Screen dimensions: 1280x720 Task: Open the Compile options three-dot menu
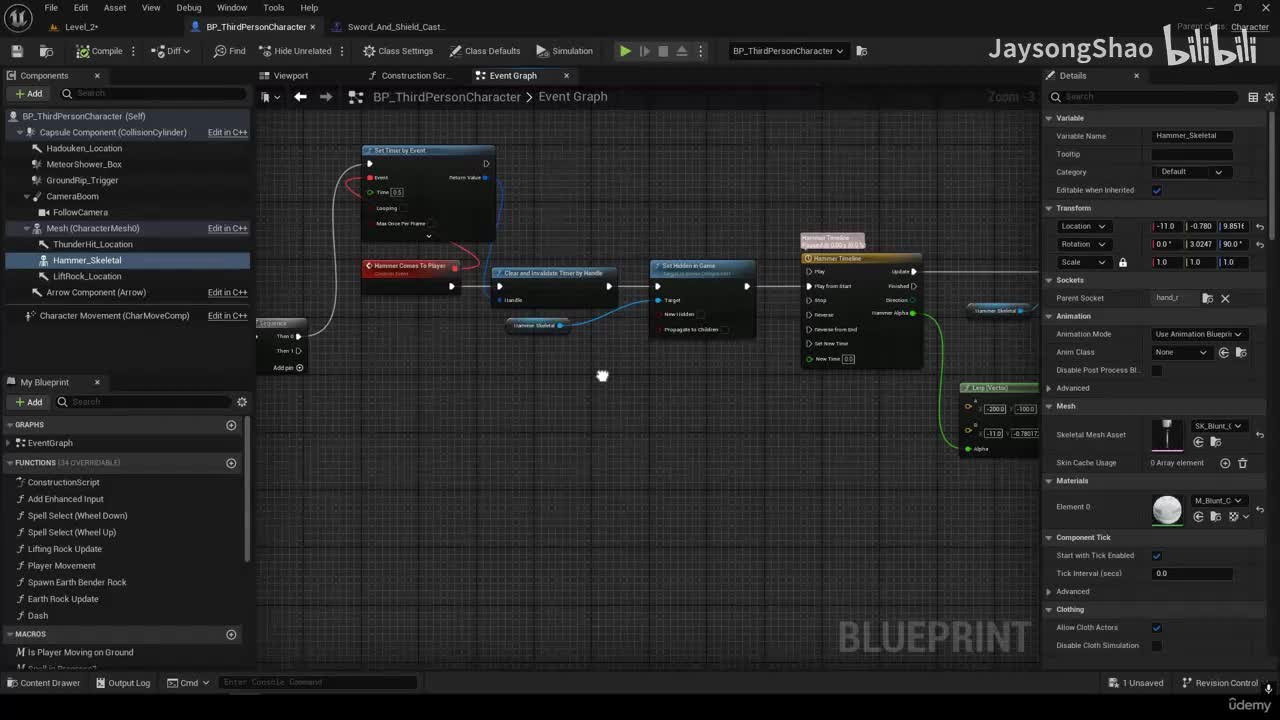point(133,51)
